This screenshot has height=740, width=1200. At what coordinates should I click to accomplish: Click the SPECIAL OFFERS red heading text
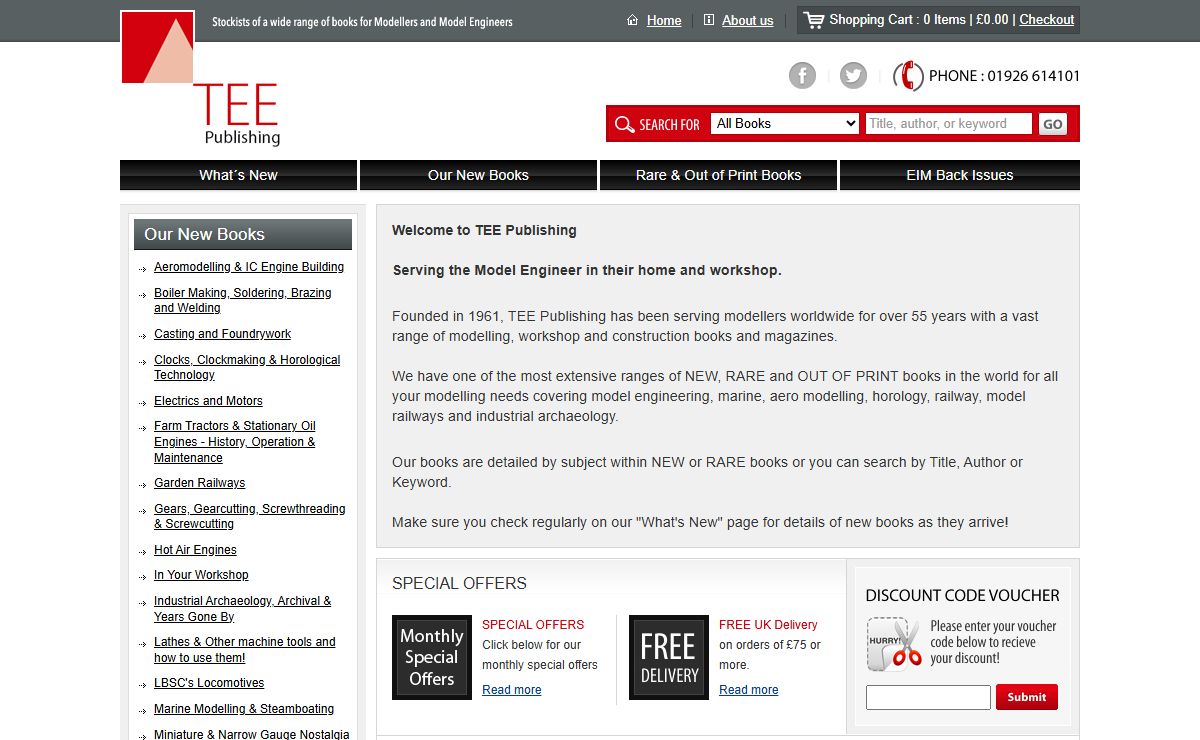click(533, 624)
